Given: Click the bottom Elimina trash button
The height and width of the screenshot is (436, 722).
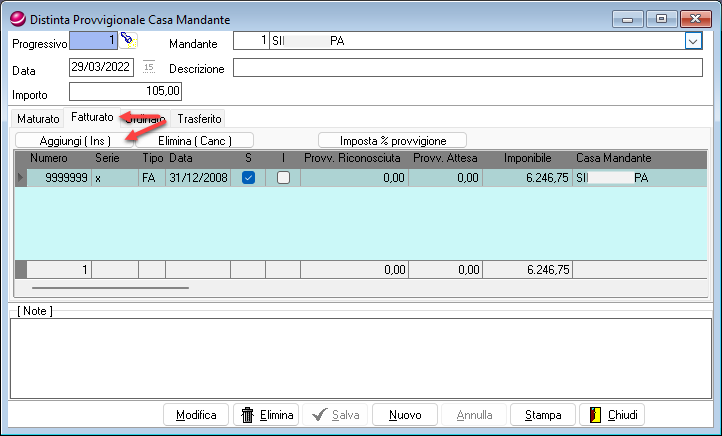Looking at the screenshot, I should [266, 415].
